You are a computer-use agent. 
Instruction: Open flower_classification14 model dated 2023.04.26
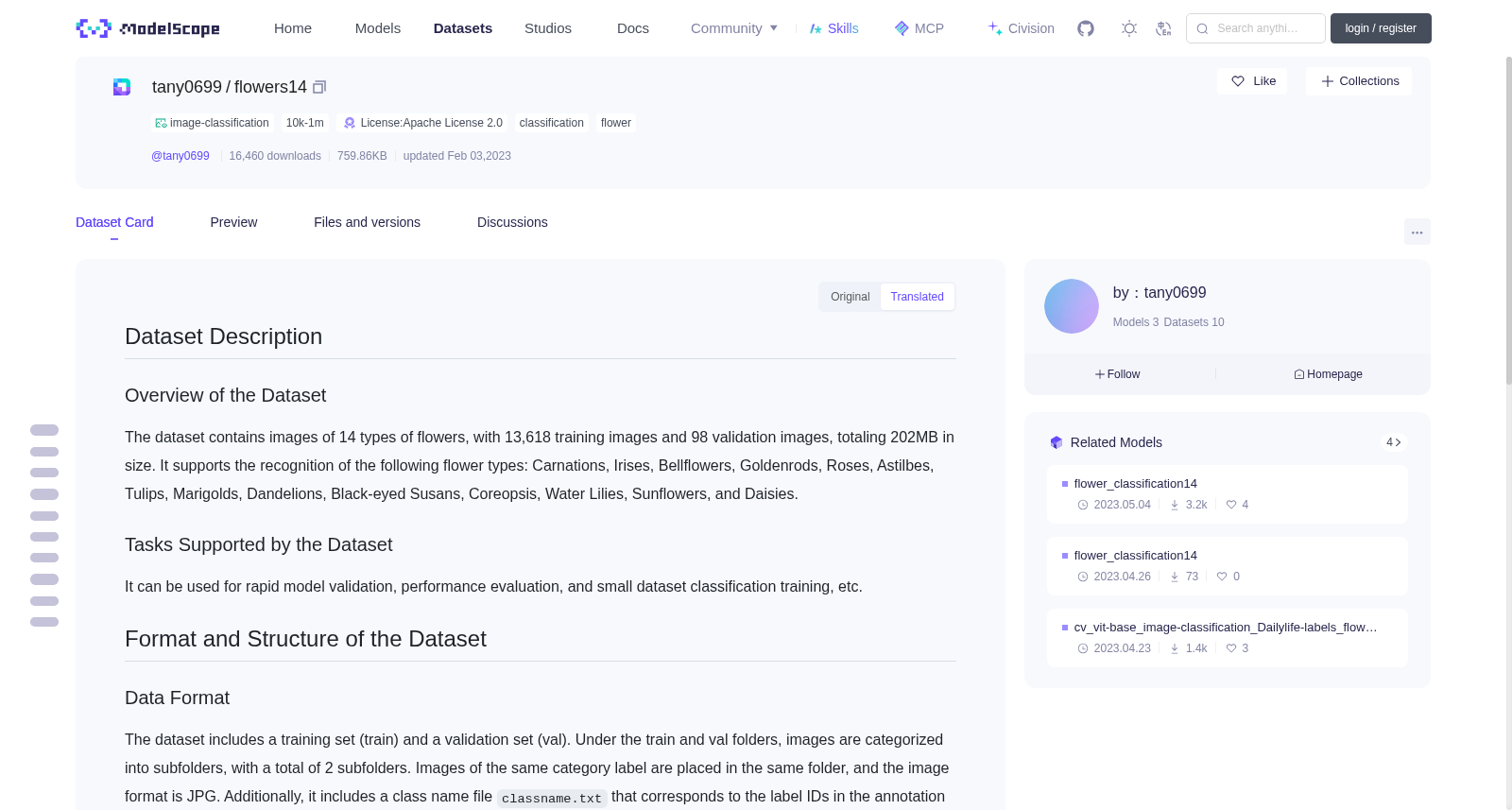click(x=1227, y=566)
